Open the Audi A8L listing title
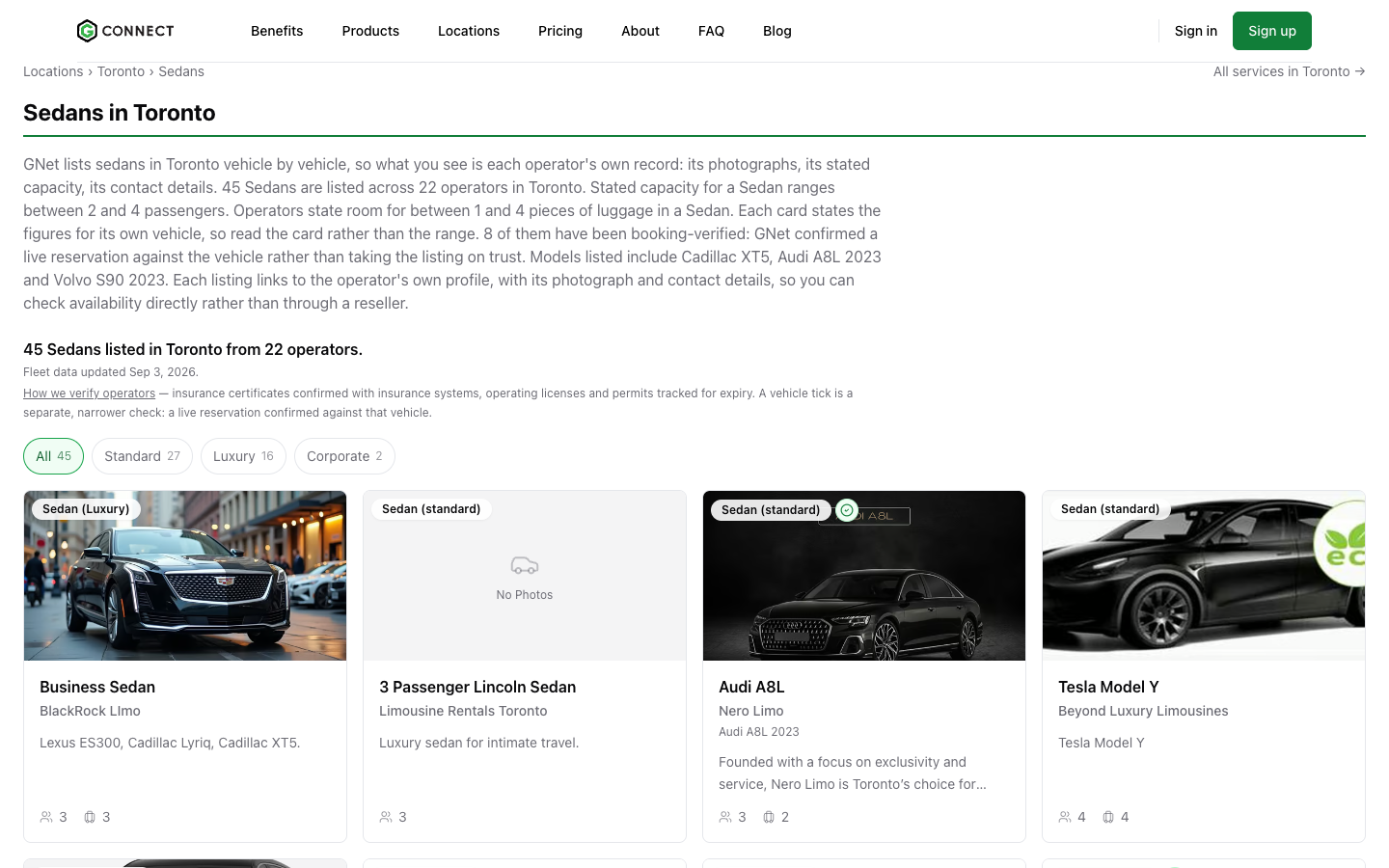Screen dimensions: 1389x868 click(x=751, y=687)
